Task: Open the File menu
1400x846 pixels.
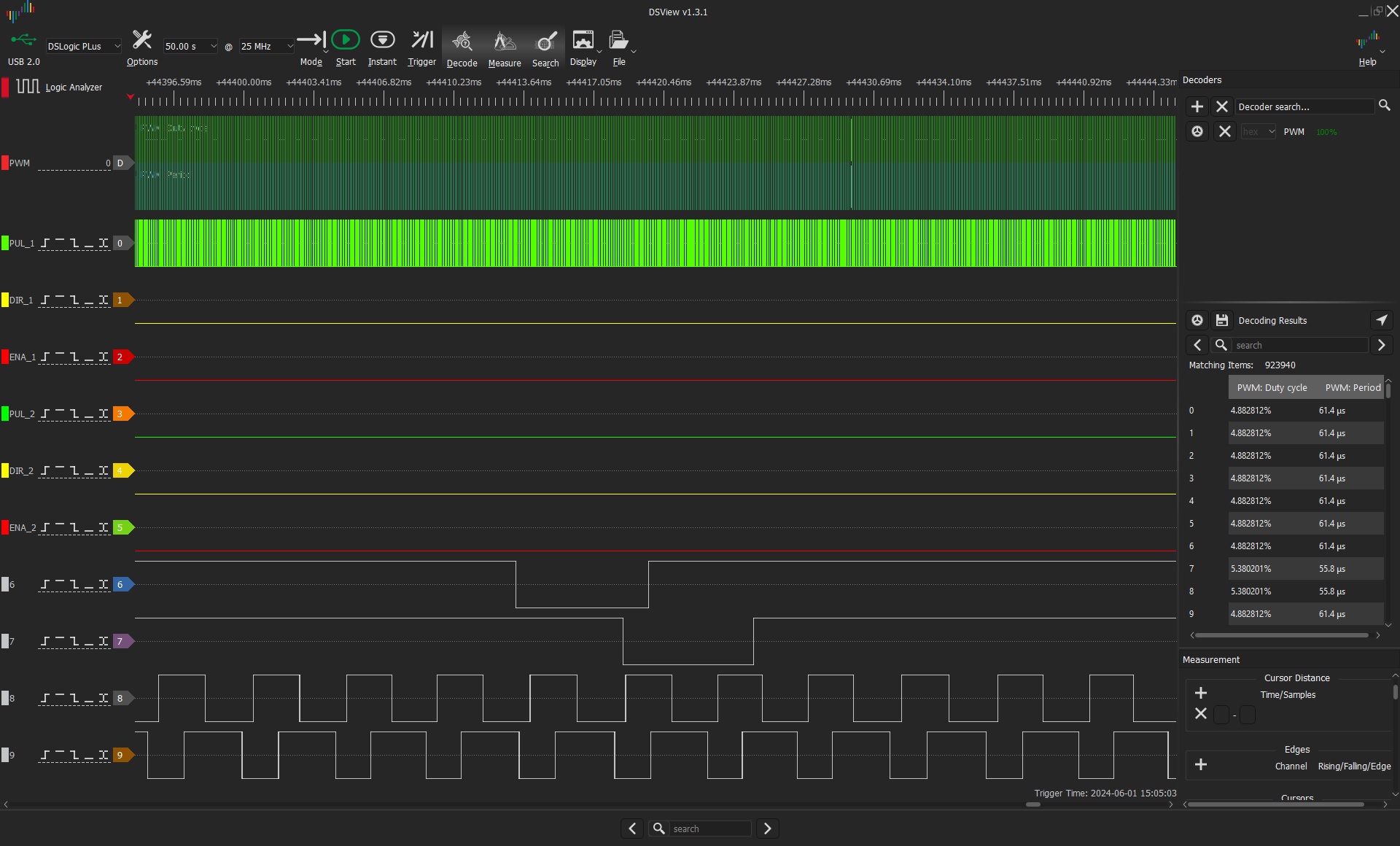Action: tap(618, 40)
